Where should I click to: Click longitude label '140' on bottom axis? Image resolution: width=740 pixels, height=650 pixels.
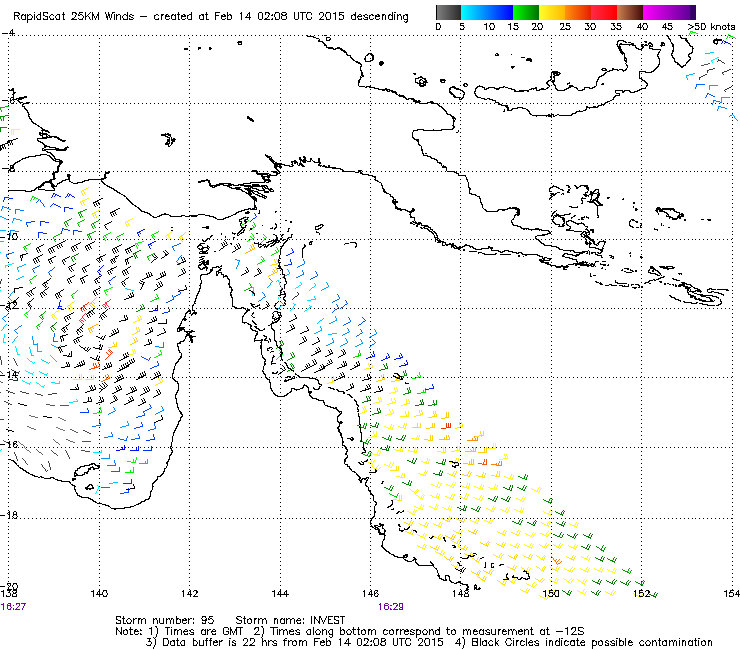(x=99, y=593)
